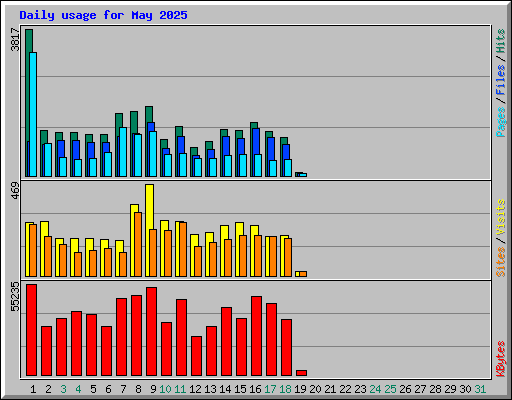Image resolution: width=512 pixels, height=400 pixels.
Task: Click green day label 24 on the x-axis
Action: tap(375, 389)
